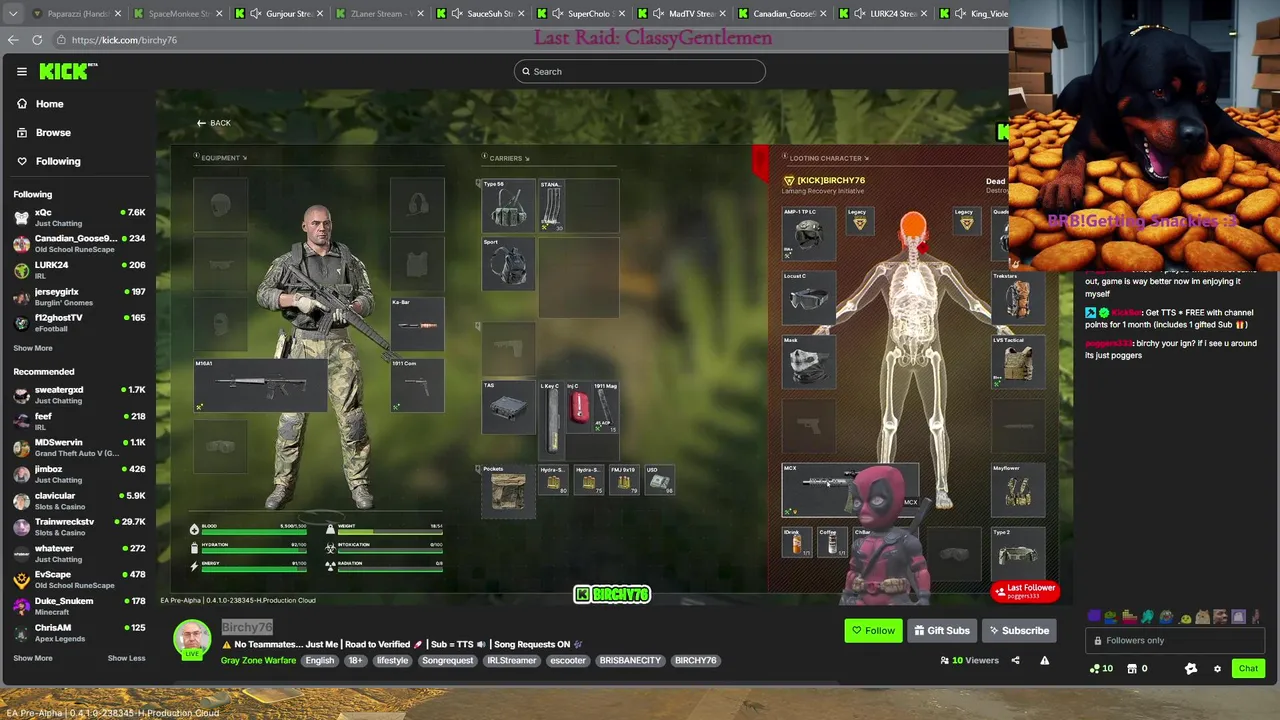Open jerseygirlx channel avatar
This screenshot has height=720, width=1280.
tap(21, 296)
